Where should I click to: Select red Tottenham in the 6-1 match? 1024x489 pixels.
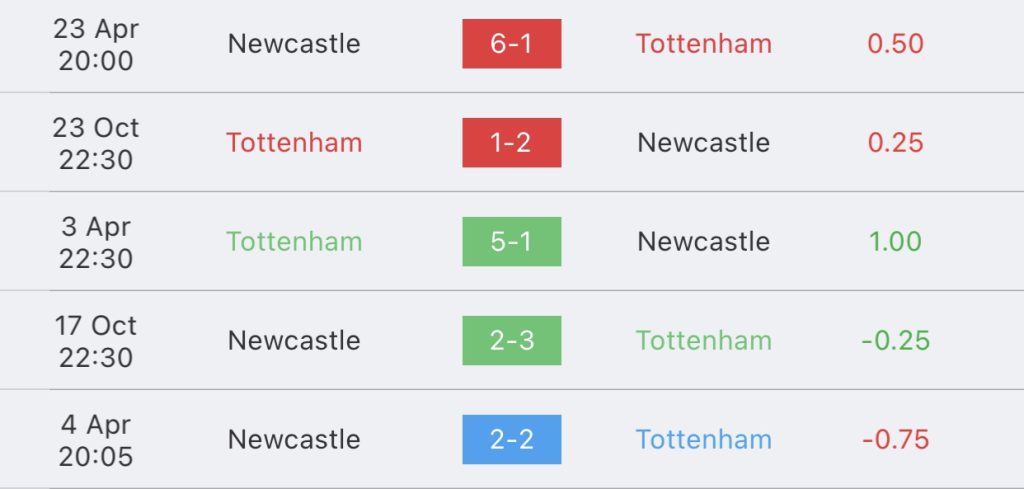click(x=704, y=44)
